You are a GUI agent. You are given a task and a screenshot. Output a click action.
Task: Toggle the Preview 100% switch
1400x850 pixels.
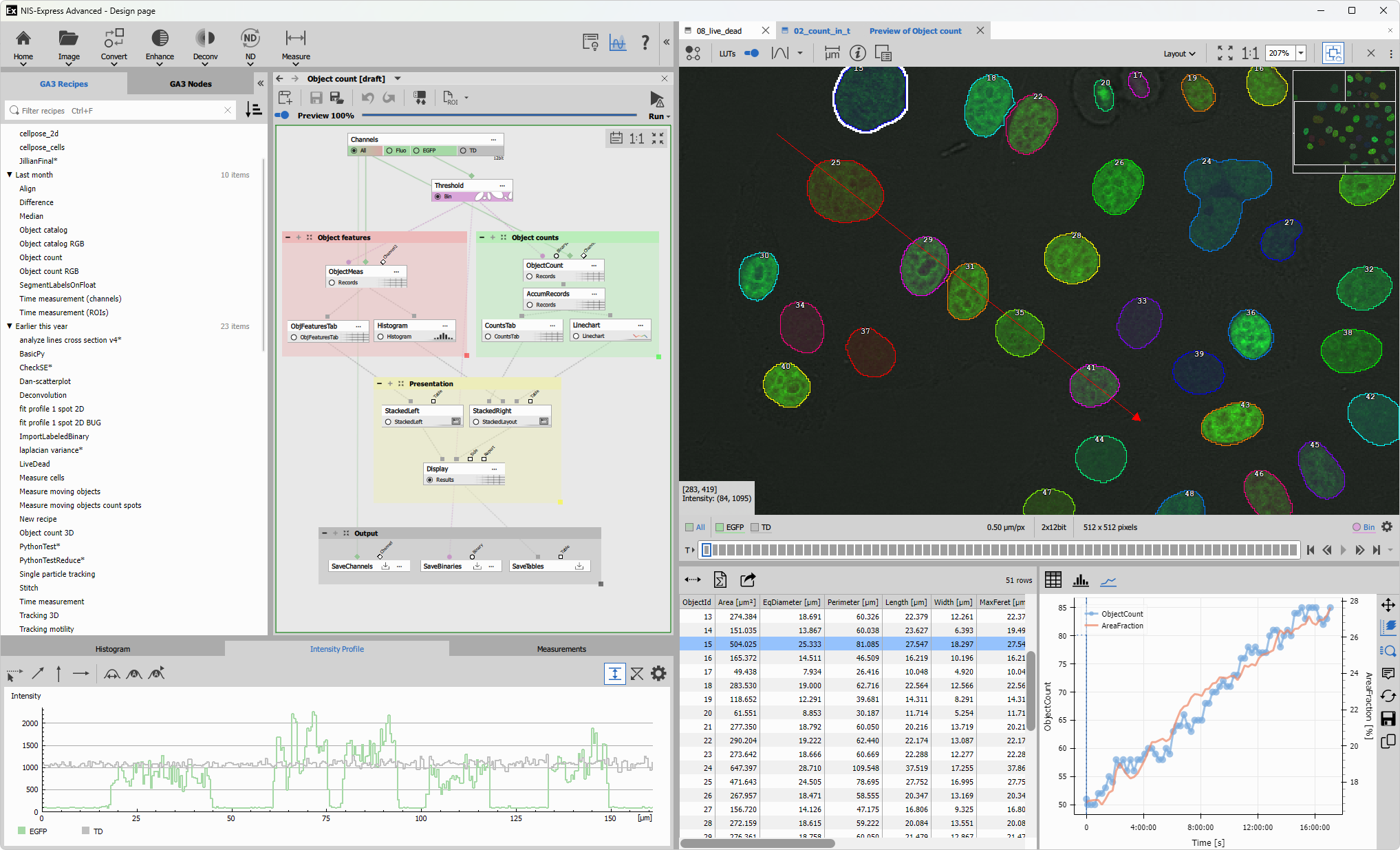pyautogui.click(x=283, y=116)
